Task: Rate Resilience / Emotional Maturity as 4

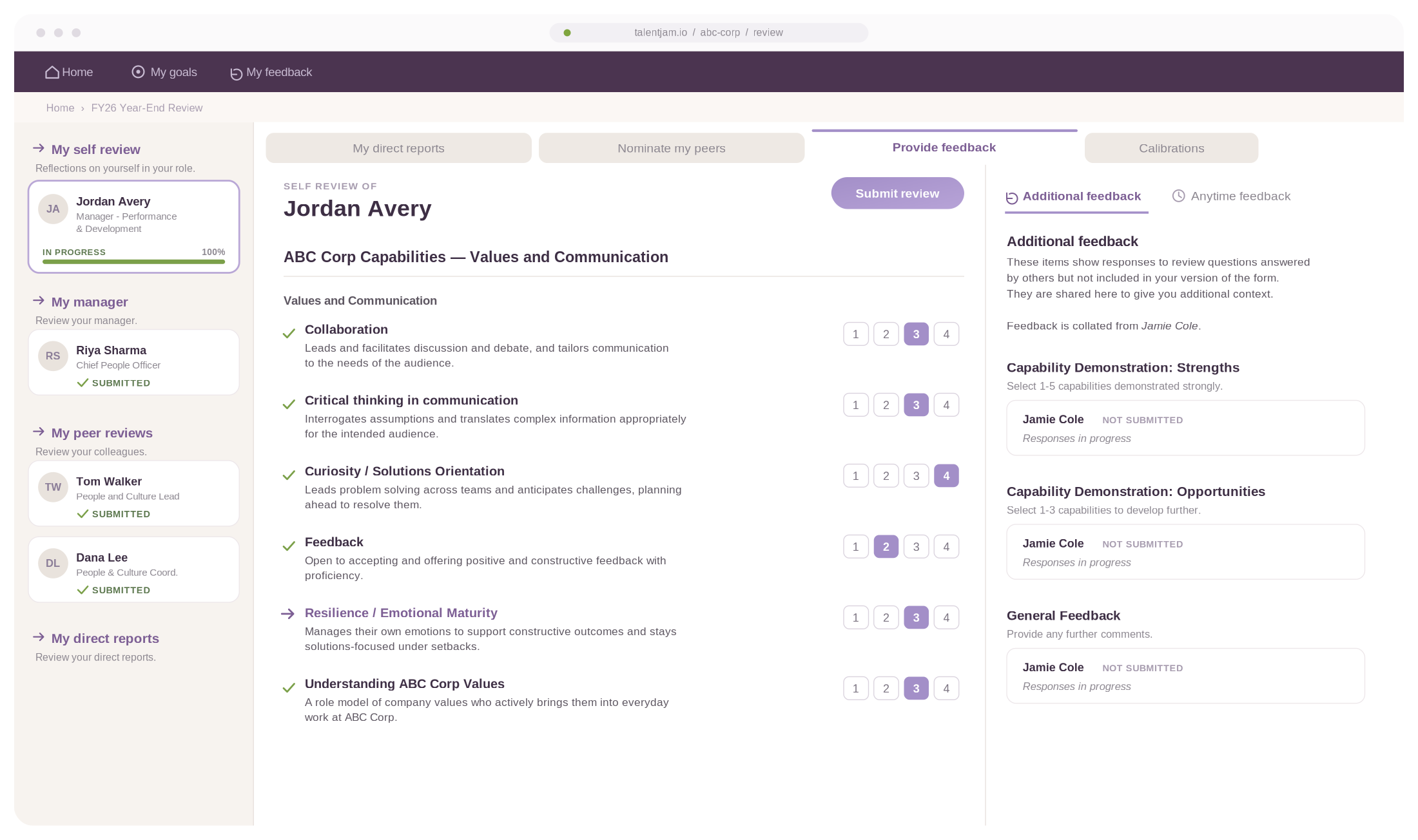Action: pos(946,618)
